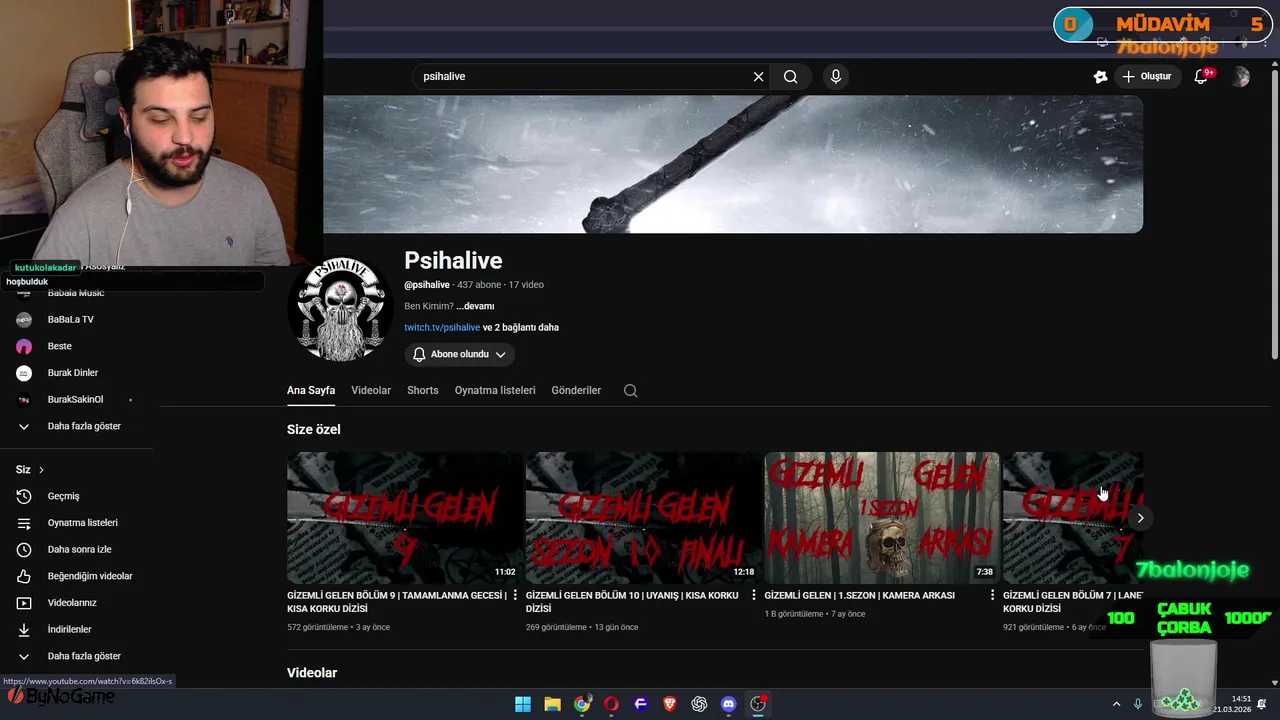This screenshot has height=720, width=1280.
Task: Open the 'GİZEMLİ GELEN BÖLÜM 10' video title
Action: (636, 601)
